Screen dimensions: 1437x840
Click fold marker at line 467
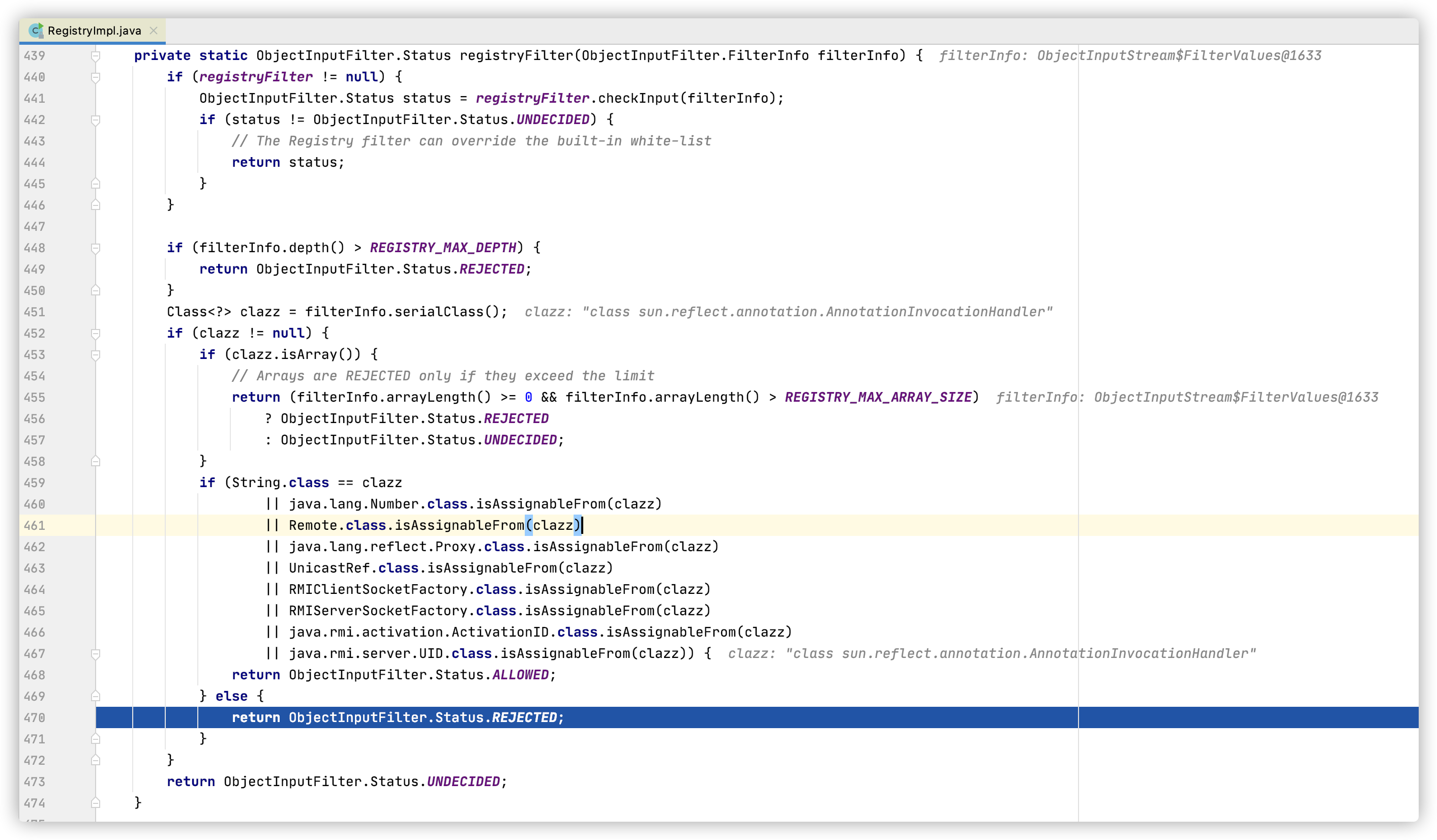[x=96, y=653]
